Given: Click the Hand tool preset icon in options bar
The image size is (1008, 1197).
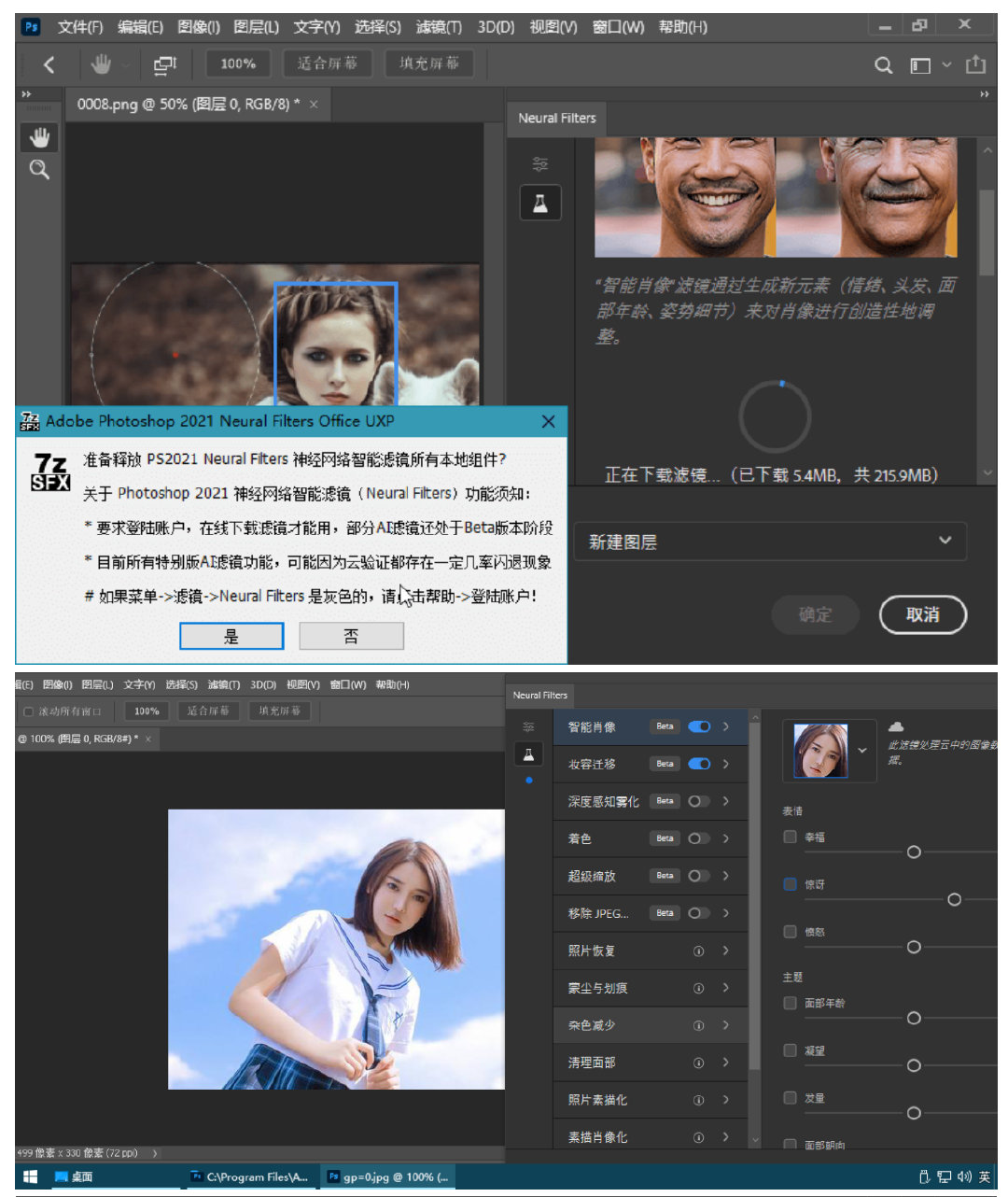Looking at the screenshot, I should (101, 64).
